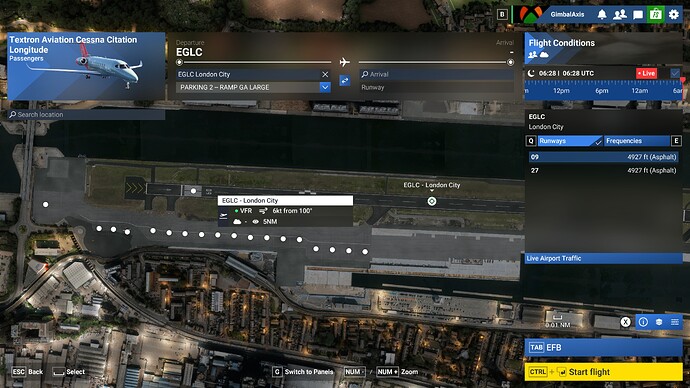Viewport: 690px width, 388px height.
Task: Clear EGLC London City departure field
Action: click(x=325, y=74)
